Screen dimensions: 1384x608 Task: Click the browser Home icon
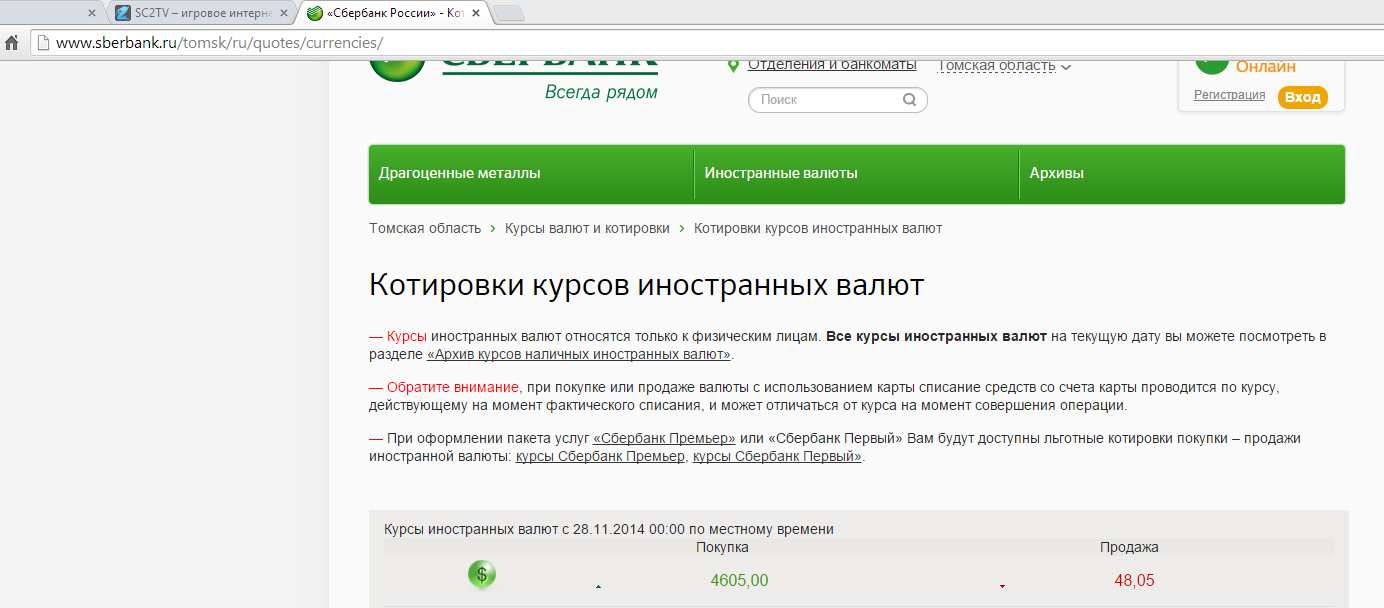pyautogui.click(x=12, y=43)
